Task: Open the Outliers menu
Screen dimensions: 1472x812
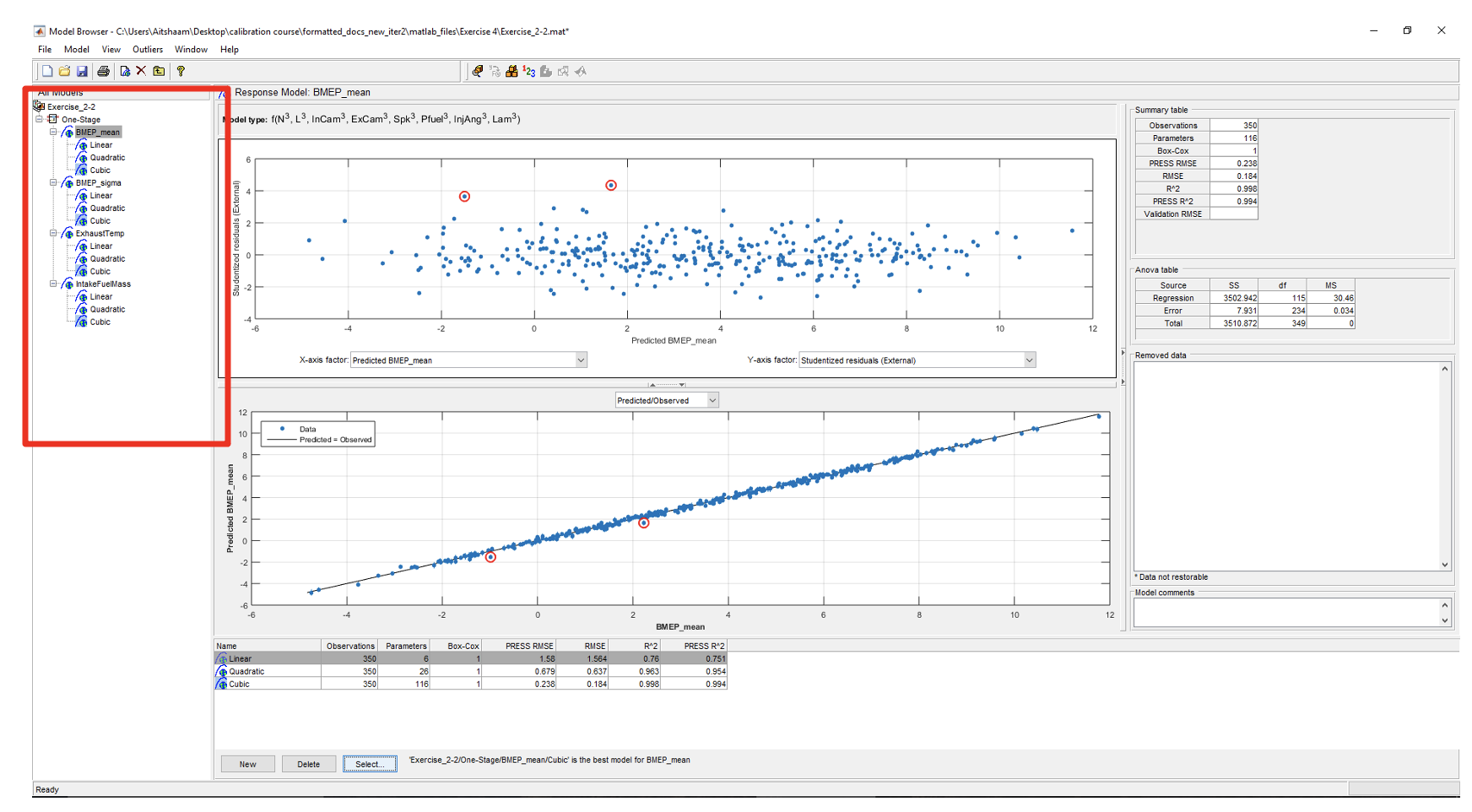Action: tap(148, 50)
